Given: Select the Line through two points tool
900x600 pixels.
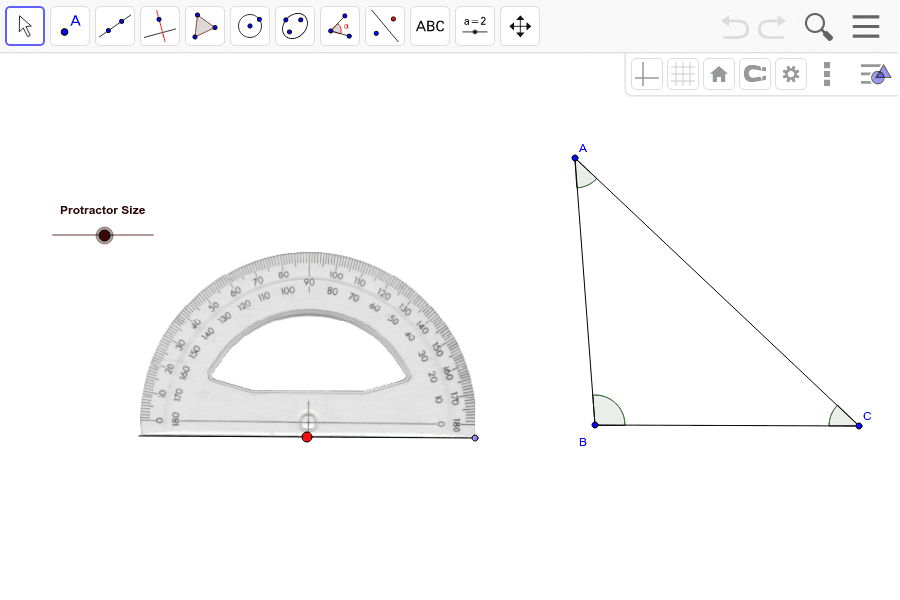Looking at the screenshot, I should click(x=115, y=26).
